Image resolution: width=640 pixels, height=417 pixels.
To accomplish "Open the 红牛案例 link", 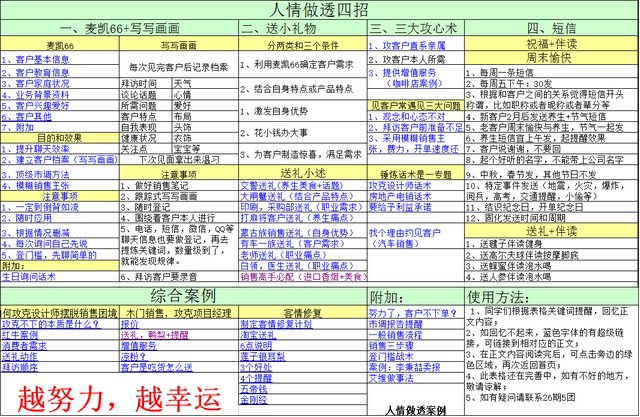I will tap(20, 335).
